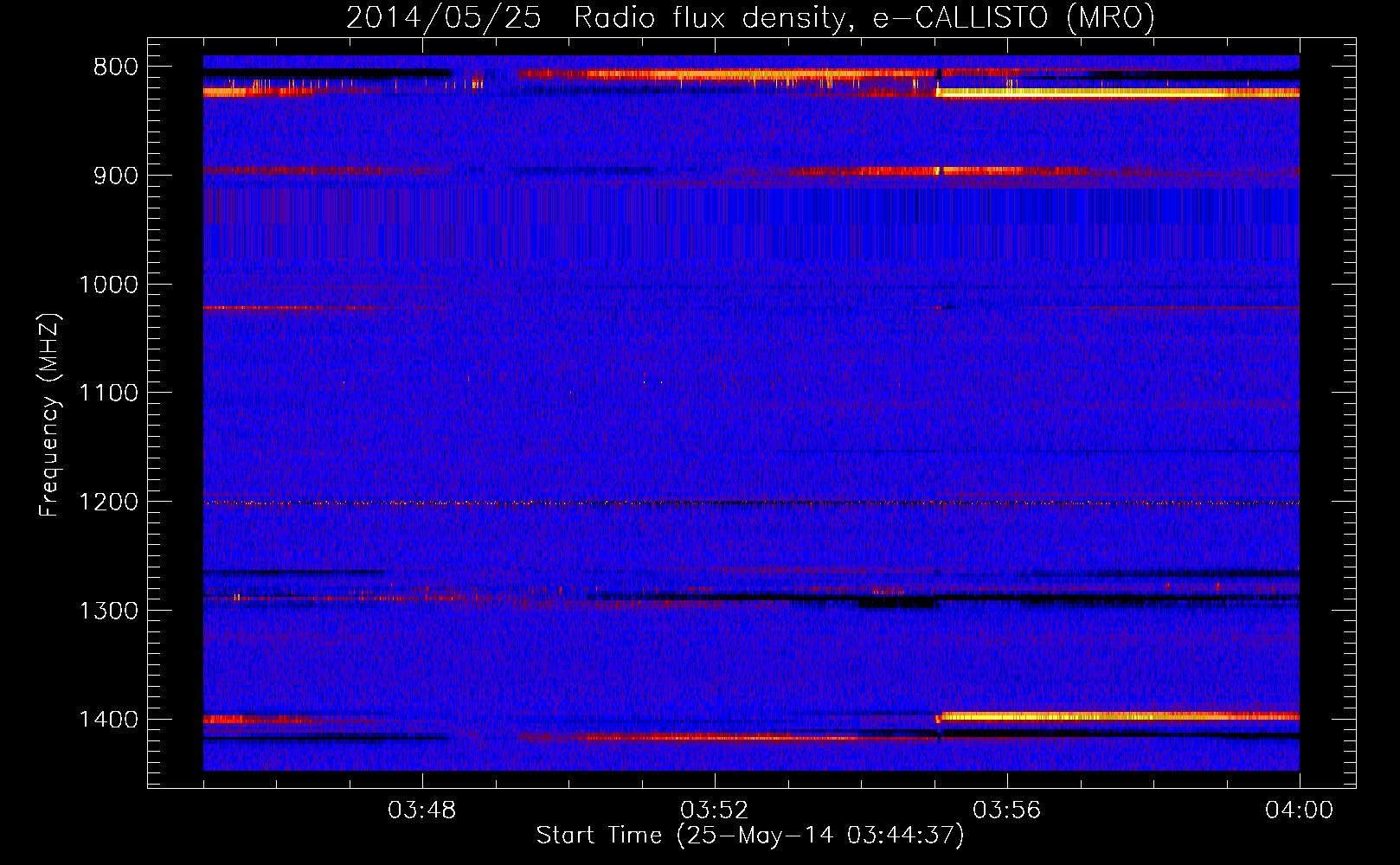This screenshot has width=1400, height=865.
Task: Click the bright yellow emission band near 1400 MHz
Action: 1118,716
